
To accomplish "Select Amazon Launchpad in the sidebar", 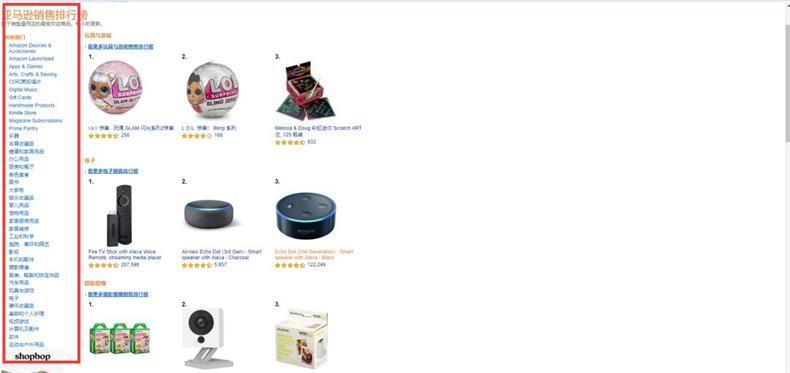I will tap(31, 58).
